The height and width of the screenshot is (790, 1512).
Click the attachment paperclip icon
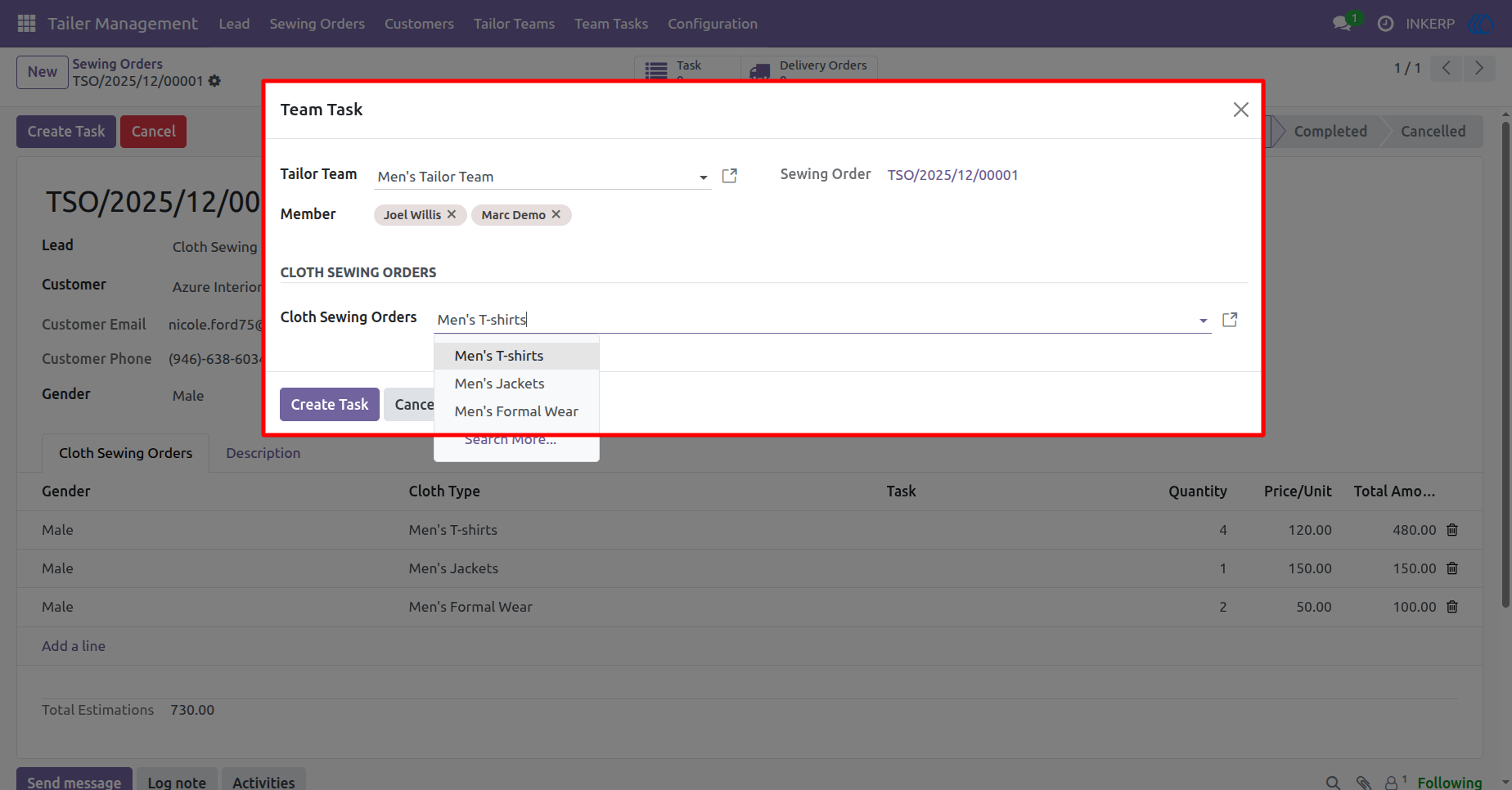(1363, 783)
